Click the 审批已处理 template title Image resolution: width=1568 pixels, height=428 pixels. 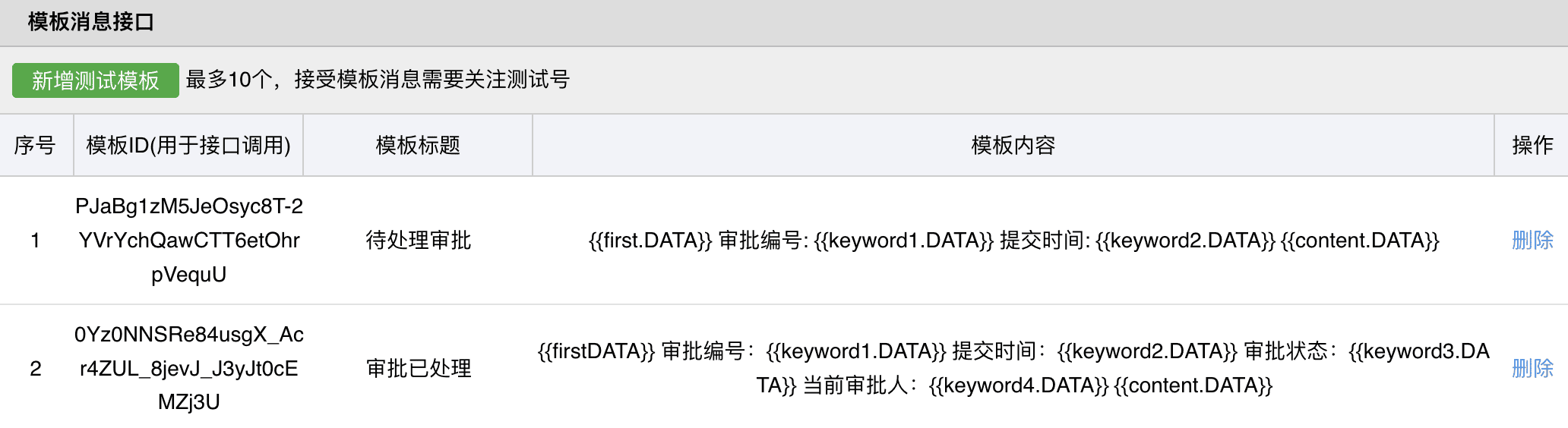click(418, 369)
